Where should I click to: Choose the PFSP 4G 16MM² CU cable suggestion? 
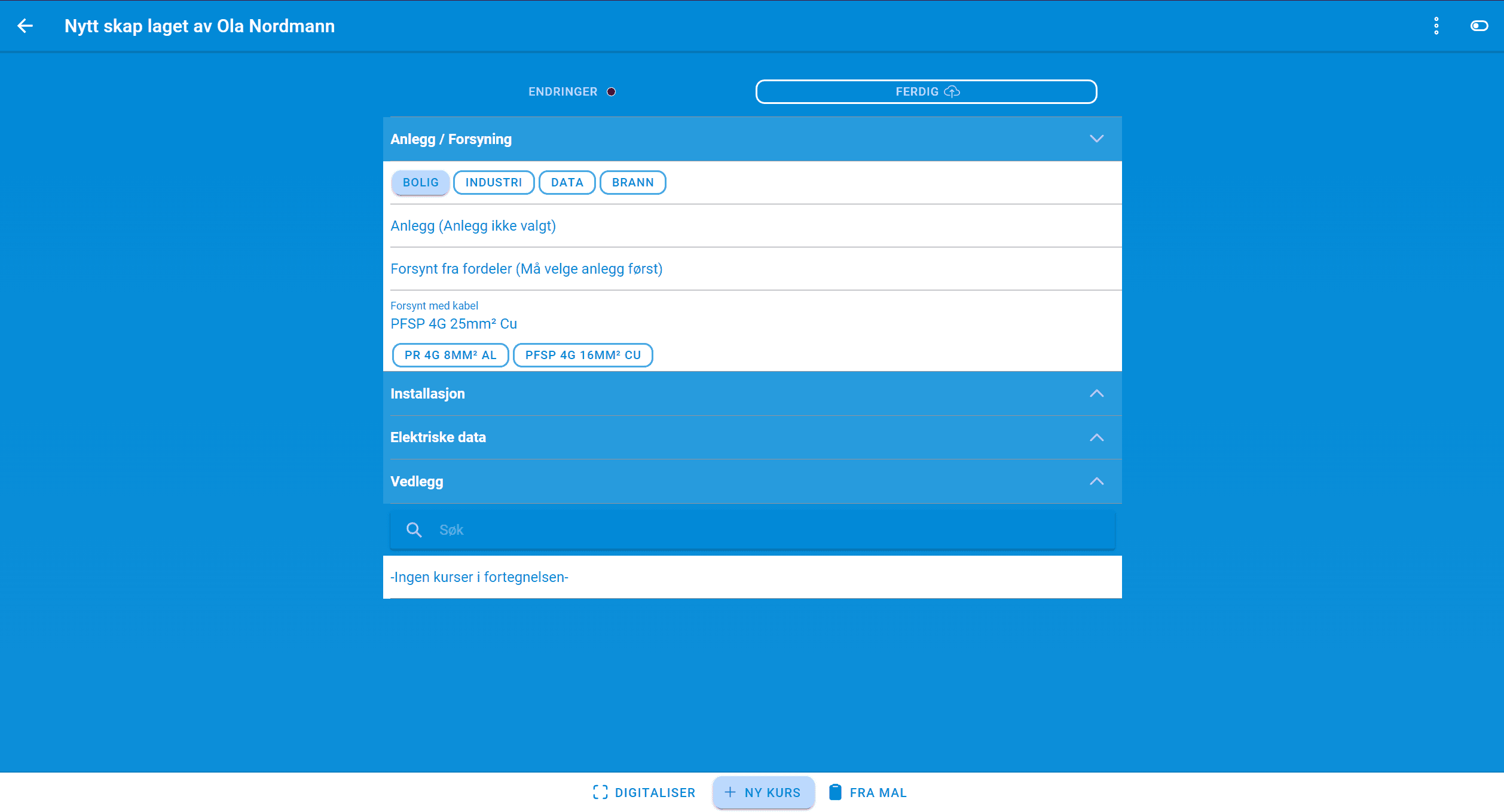[x=583, y=355]
